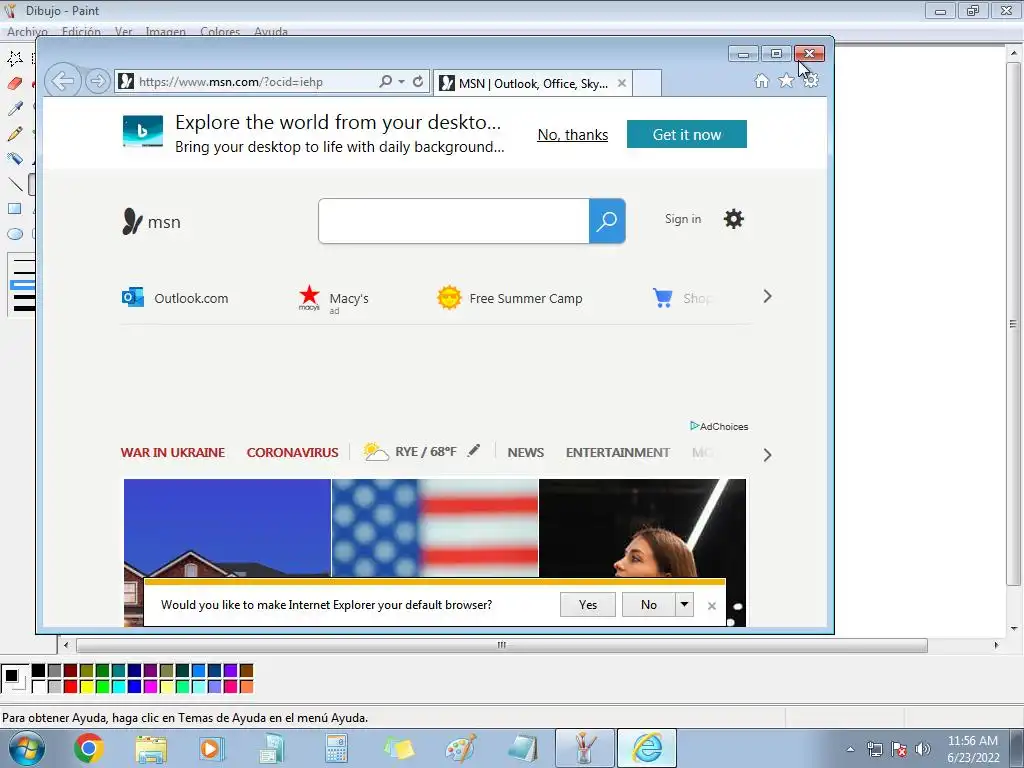Open the Imagen menu in Paint
Screen dimensions: 1024x768
[x=165, y=31]
